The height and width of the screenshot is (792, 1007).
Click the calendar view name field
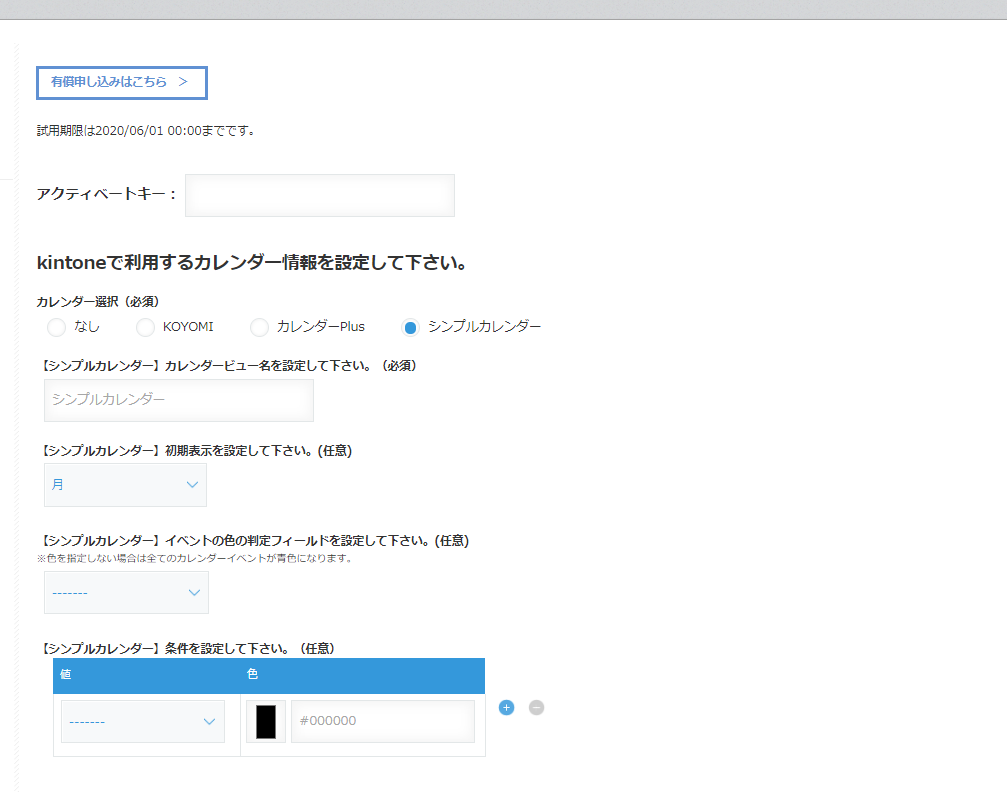(x=179, y=400)
